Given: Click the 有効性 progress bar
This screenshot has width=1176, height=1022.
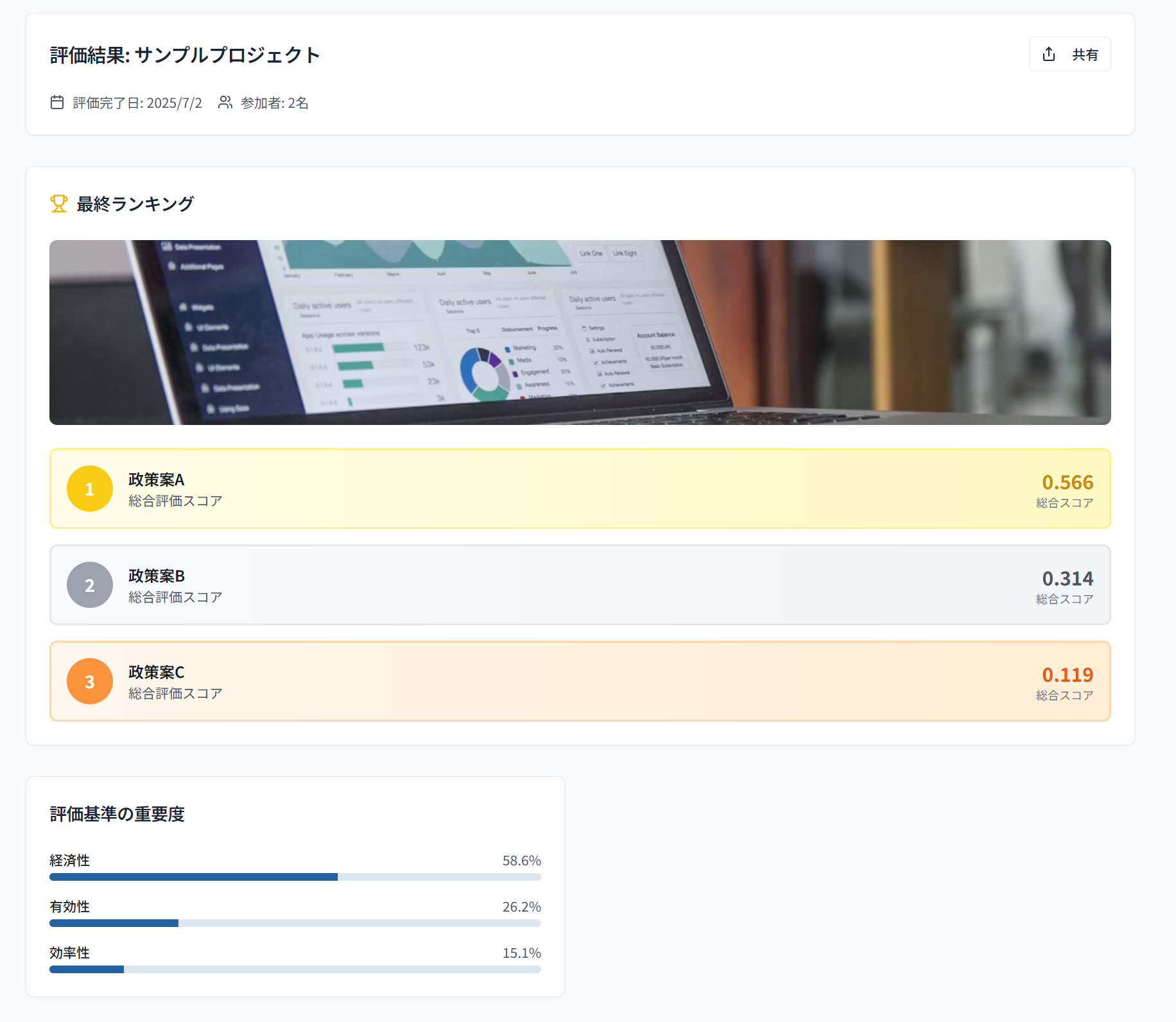Looking at the screenshot, I should tap(295, 923).
